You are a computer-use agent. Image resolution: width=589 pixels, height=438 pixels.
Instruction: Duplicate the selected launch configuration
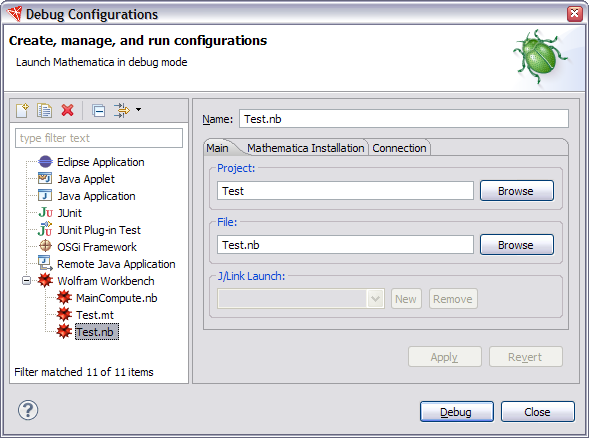pos(45,110)
